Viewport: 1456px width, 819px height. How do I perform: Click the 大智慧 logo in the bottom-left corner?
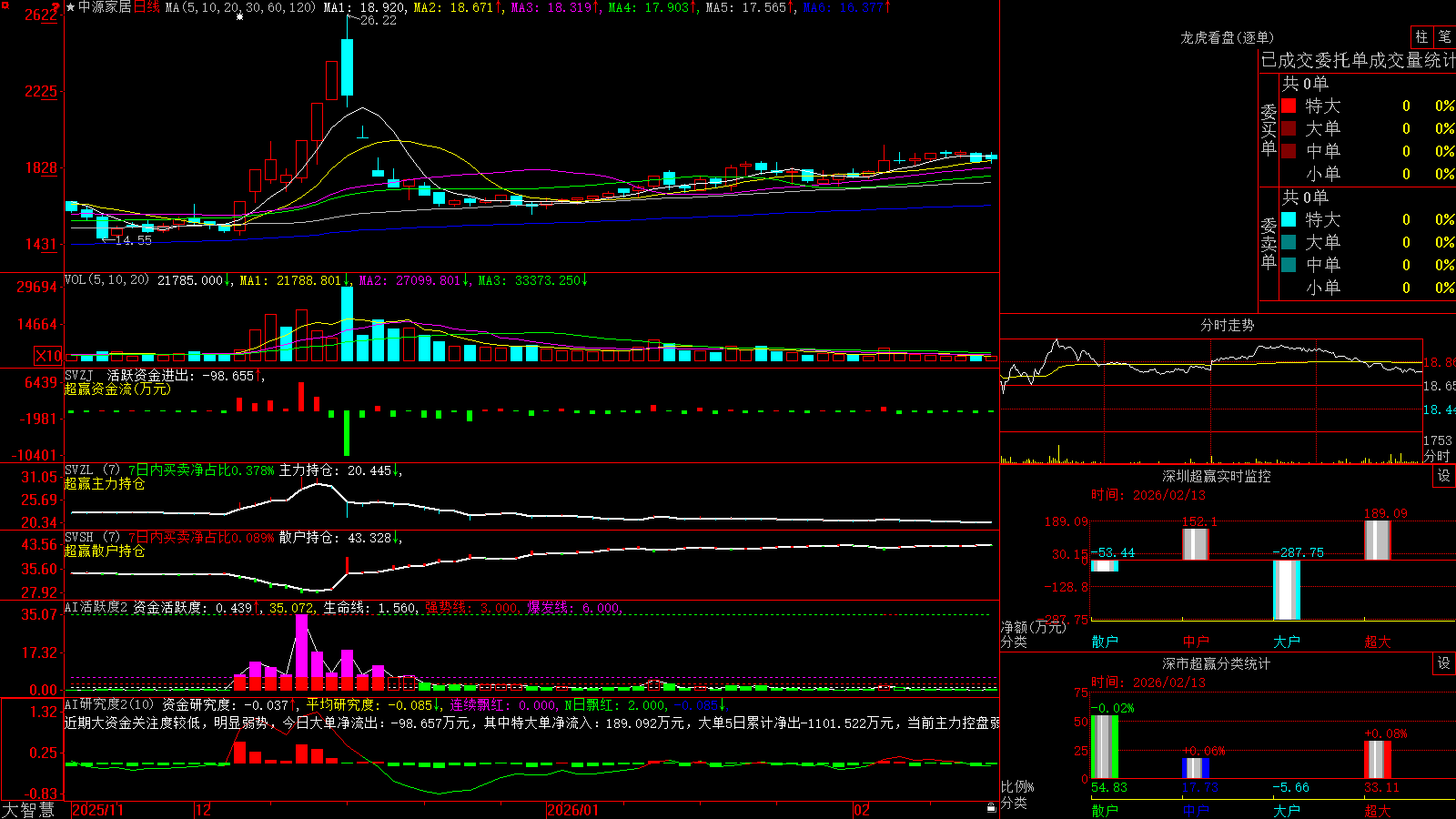(28, 809)
